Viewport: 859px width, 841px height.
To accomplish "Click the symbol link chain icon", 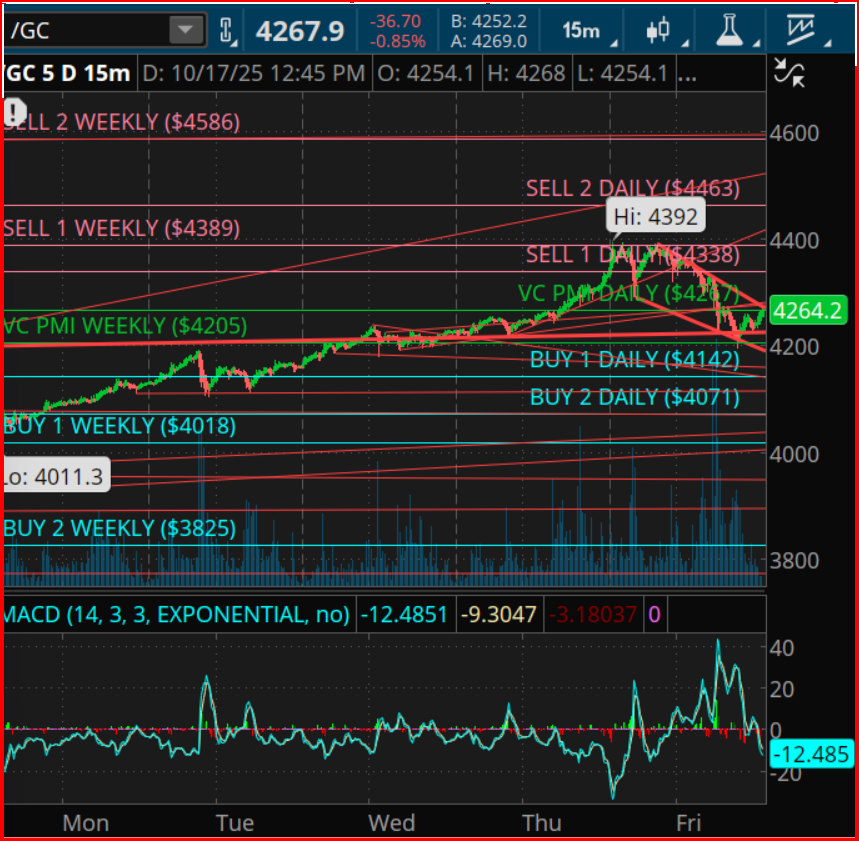I will point(227,31).
